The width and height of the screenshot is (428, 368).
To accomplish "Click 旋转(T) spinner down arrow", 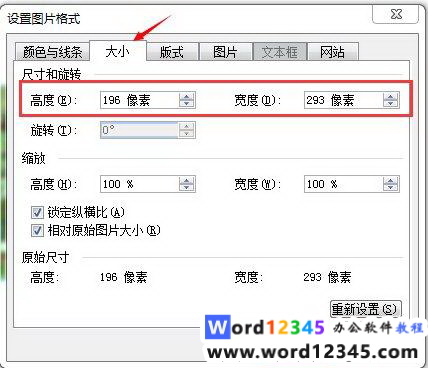I will 187,133.
